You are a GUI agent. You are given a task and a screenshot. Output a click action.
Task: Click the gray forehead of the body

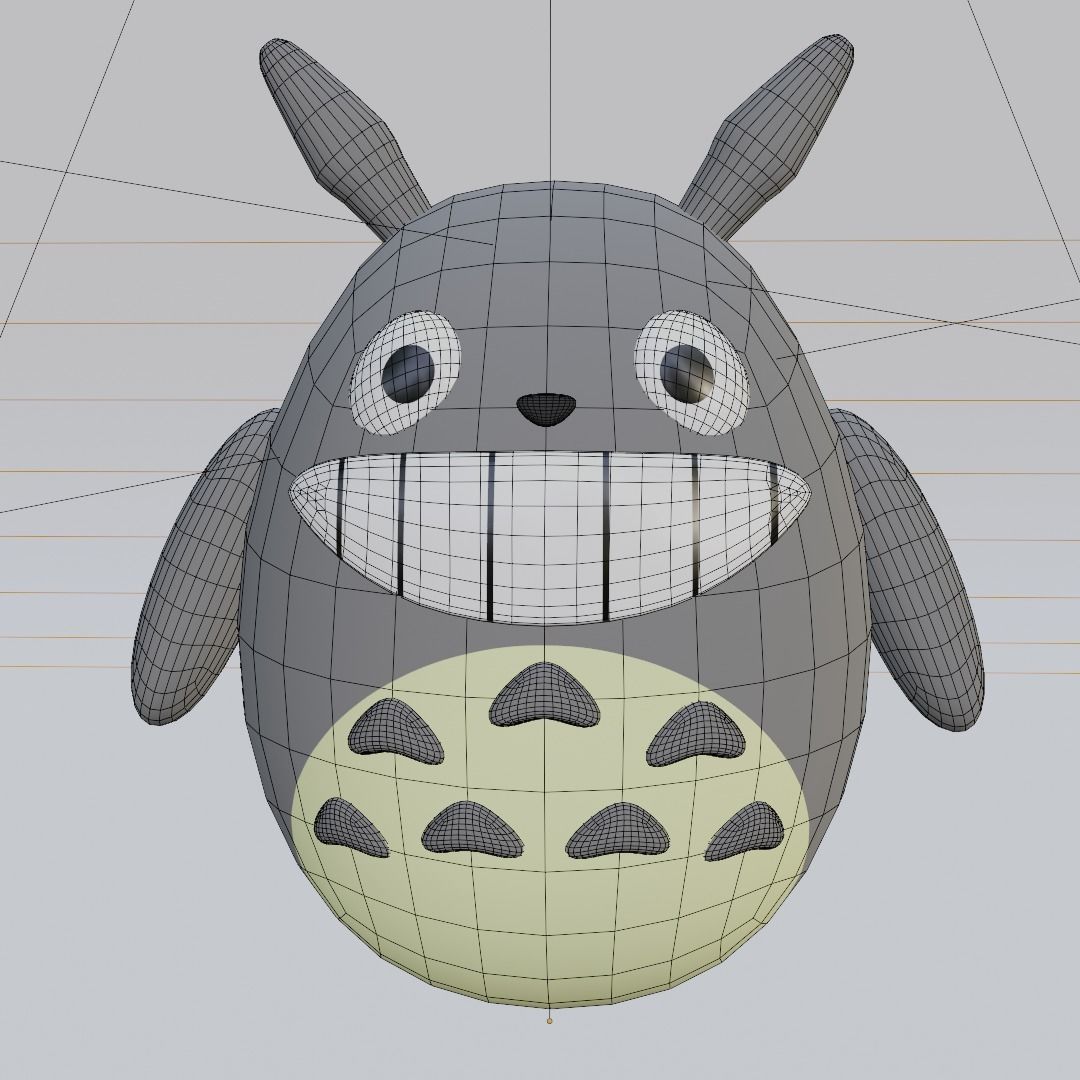551,276
